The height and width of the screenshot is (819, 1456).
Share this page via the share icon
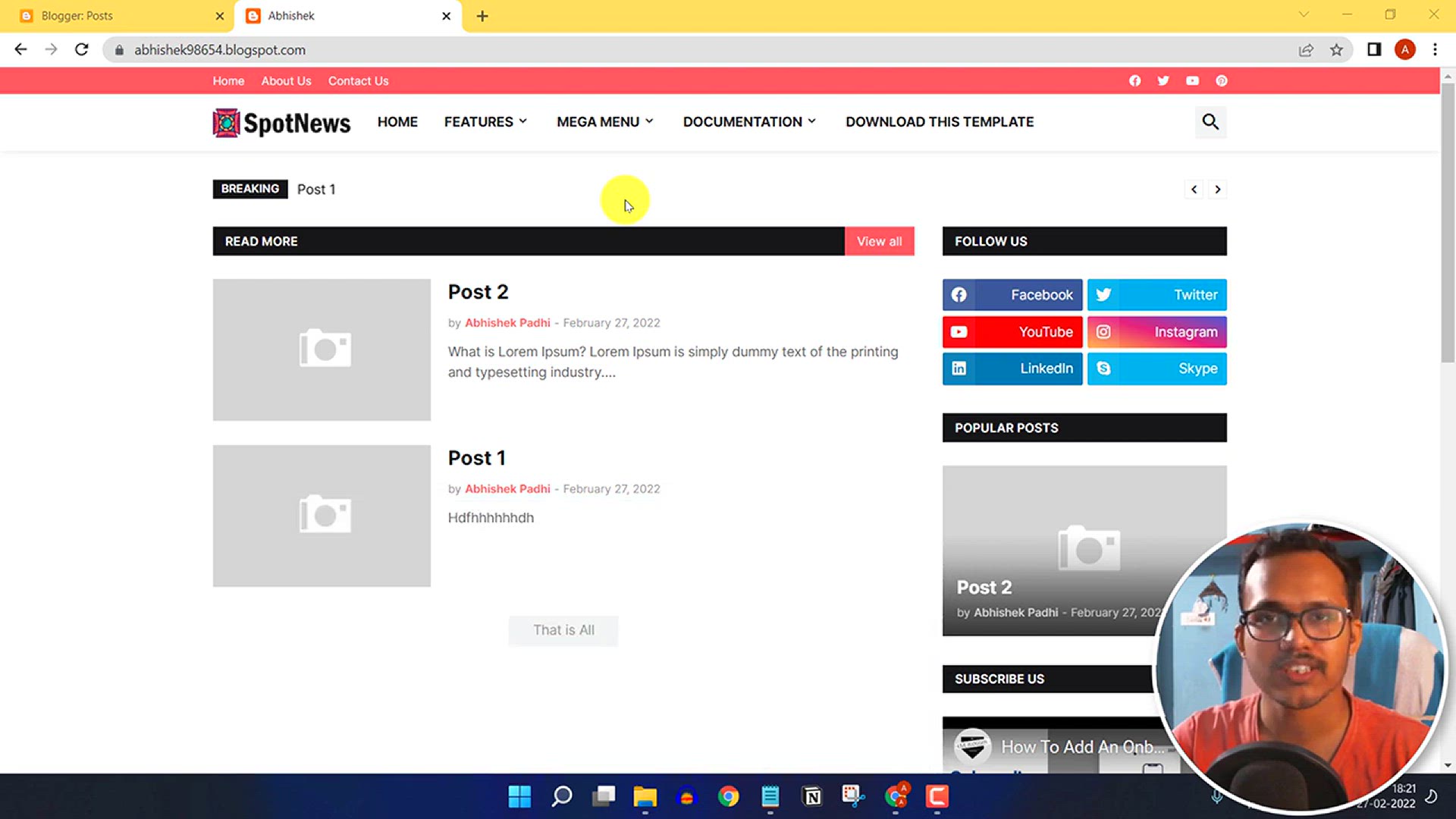click(1306, 50)
